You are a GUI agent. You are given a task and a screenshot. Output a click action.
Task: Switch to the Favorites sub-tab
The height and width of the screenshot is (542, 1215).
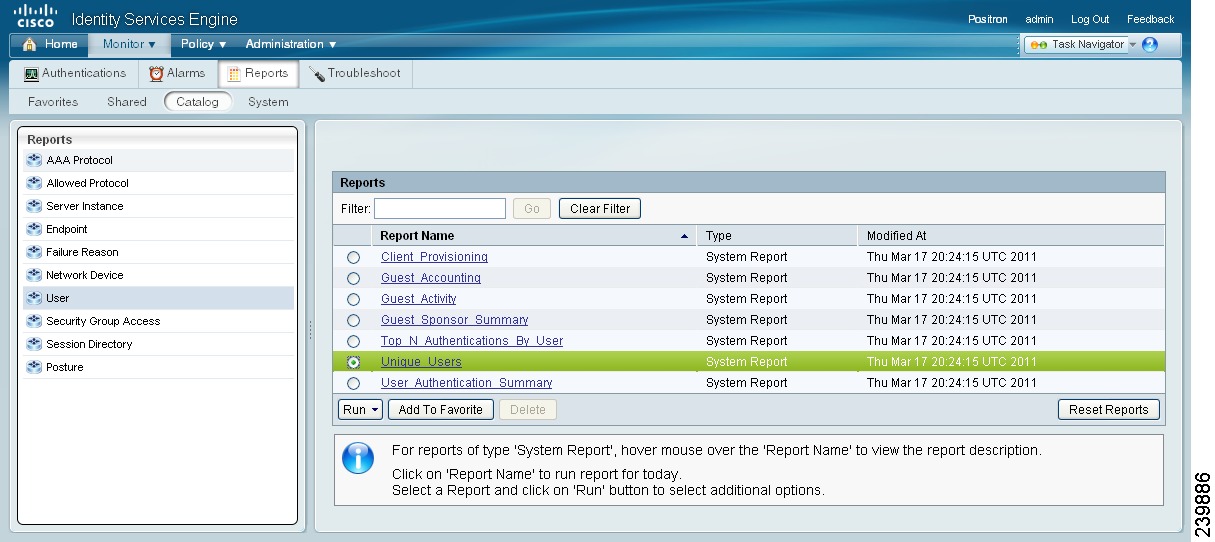point(53,102)
